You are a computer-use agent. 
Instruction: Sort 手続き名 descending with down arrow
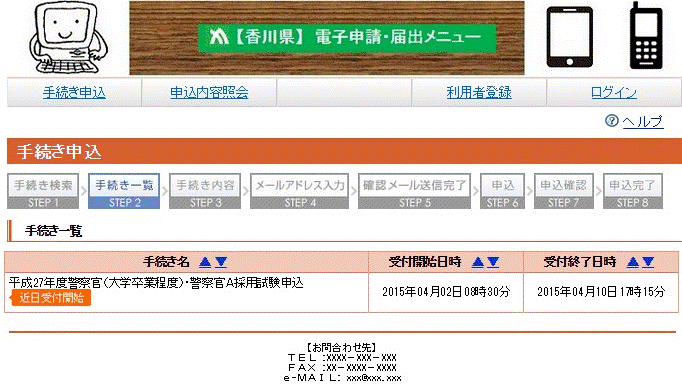(221, 262)
